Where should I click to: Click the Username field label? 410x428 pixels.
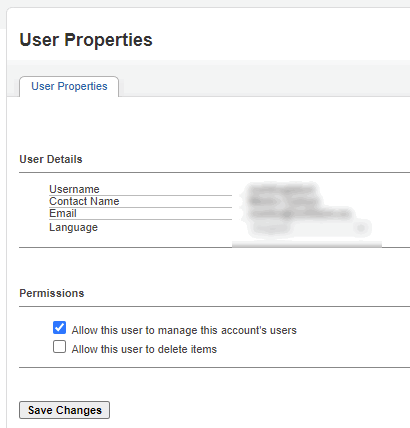[74, 189]
